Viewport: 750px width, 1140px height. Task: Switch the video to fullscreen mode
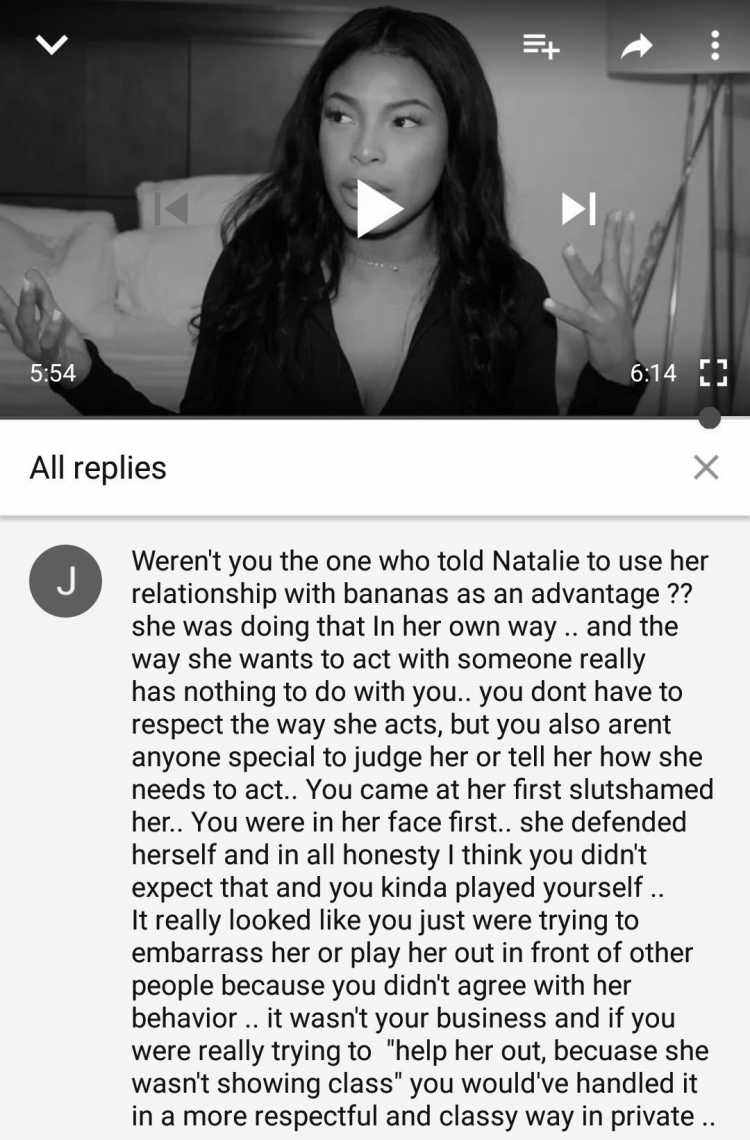tap(713, 372)
